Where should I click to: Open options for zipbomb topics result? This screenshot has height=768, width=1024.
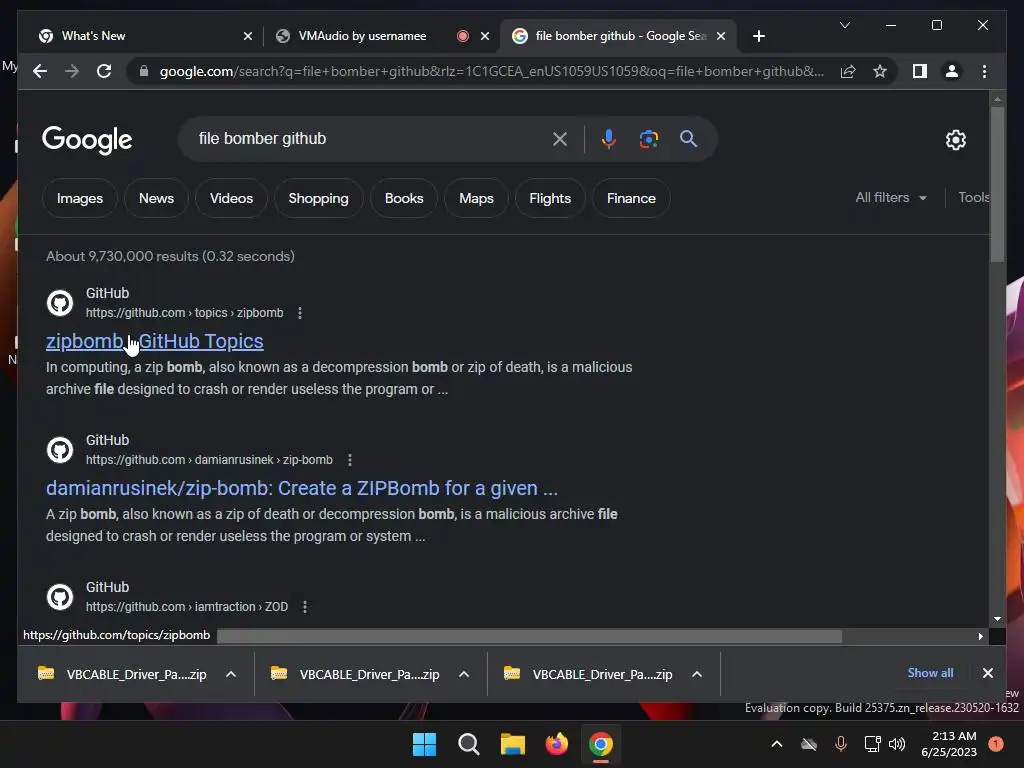[300, 313]
